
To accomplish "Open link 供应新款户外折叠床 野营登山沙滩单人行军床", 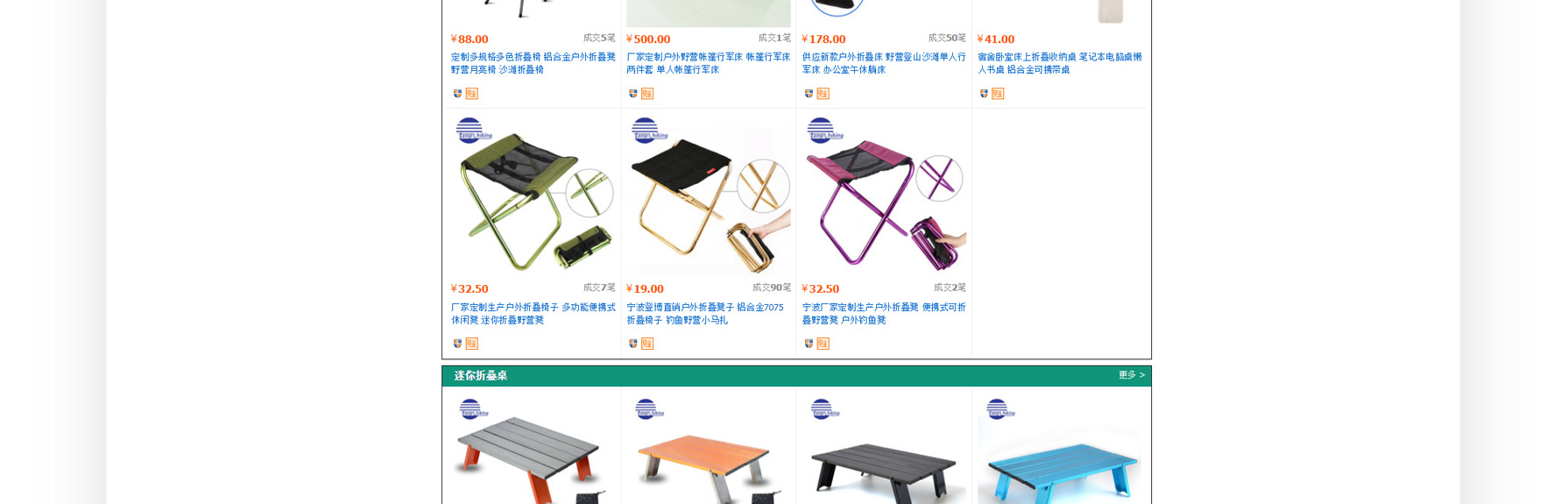I will (884, 63).
